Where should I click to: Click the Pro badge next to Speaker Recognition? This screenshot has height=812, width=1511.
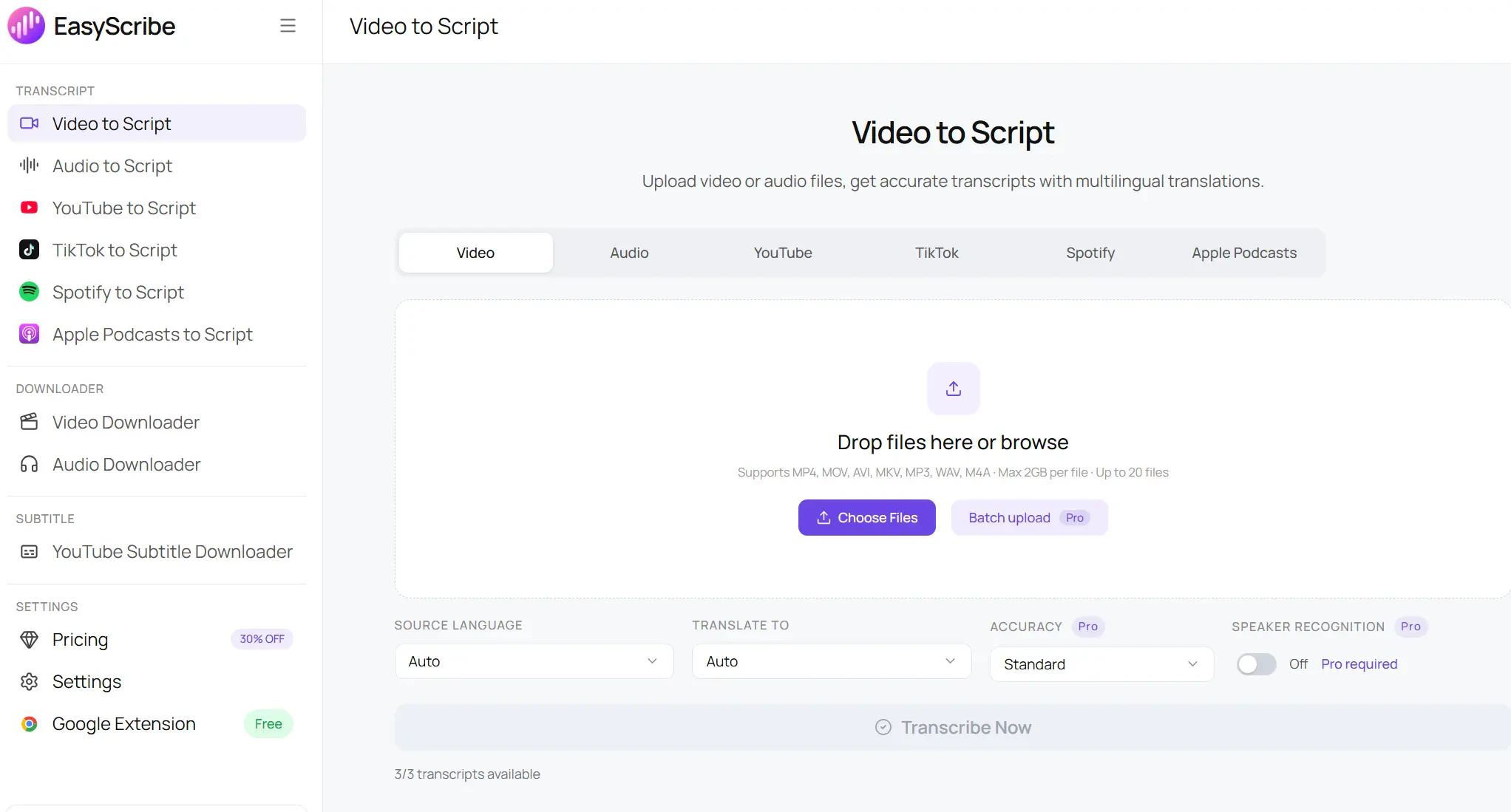tap(1410, 627)
